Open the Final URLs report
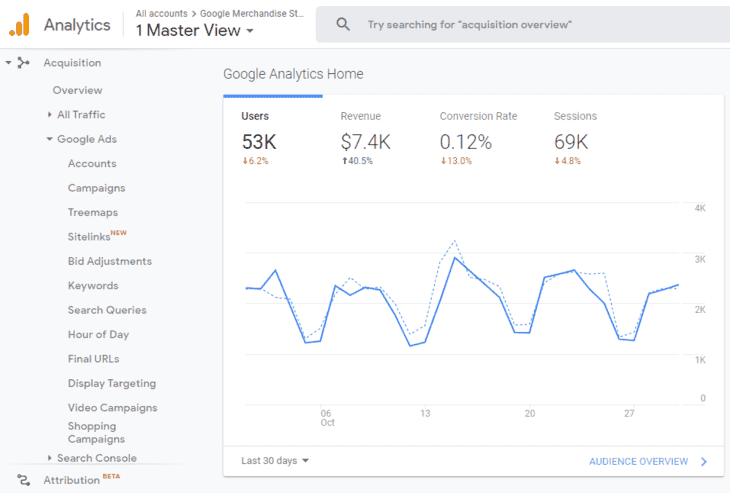Screen dimensions: 730x493 tap(94, 359)
